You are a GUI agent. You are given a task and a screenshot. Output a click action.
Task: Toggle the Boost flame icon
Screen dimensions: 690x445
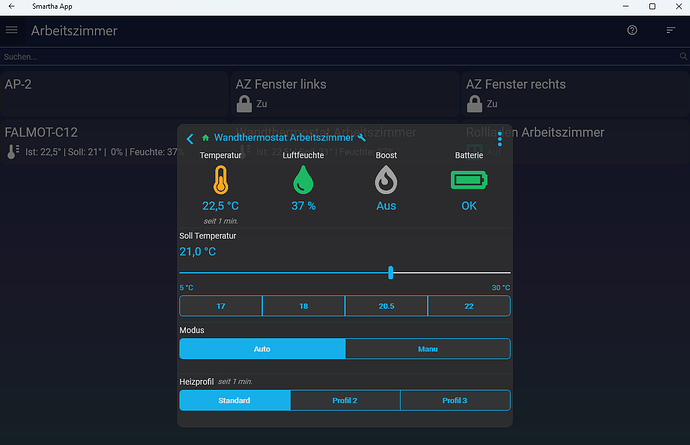point(386,180)
